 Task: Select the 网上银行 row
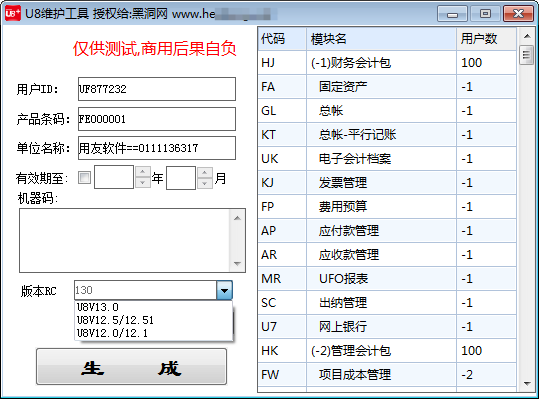pyautogui.click(x=387, y=326)
